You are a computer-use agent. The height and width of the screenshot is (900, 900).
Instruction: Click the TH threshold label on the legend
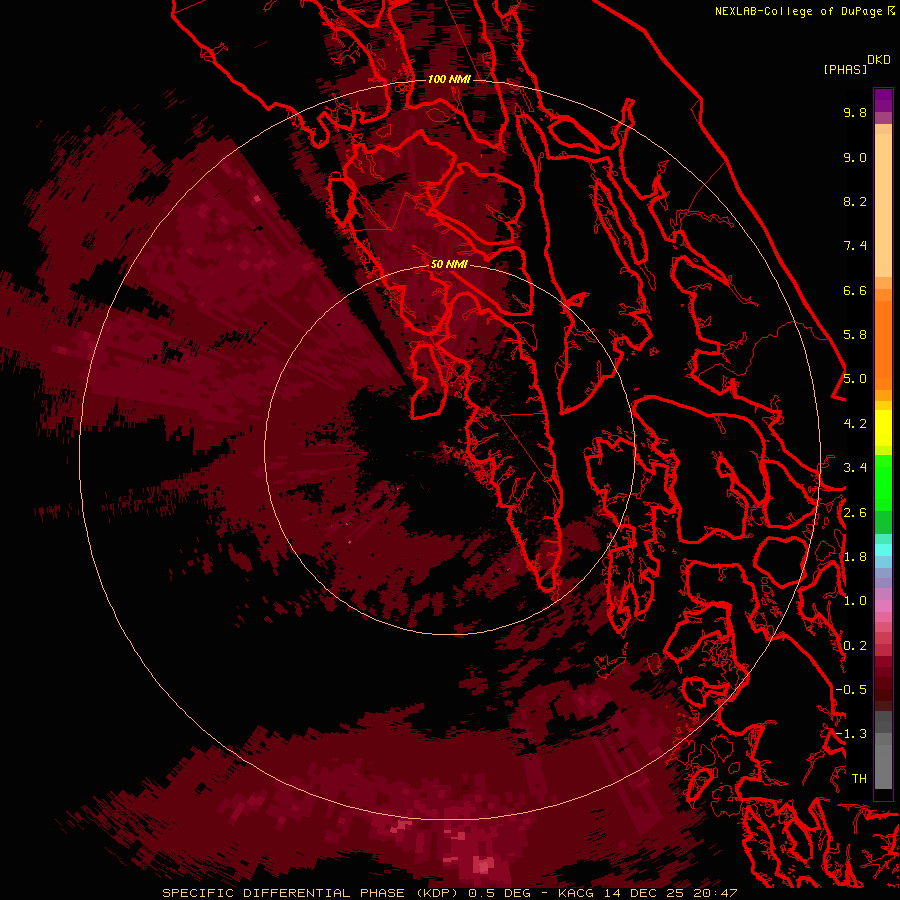point(859,779)
